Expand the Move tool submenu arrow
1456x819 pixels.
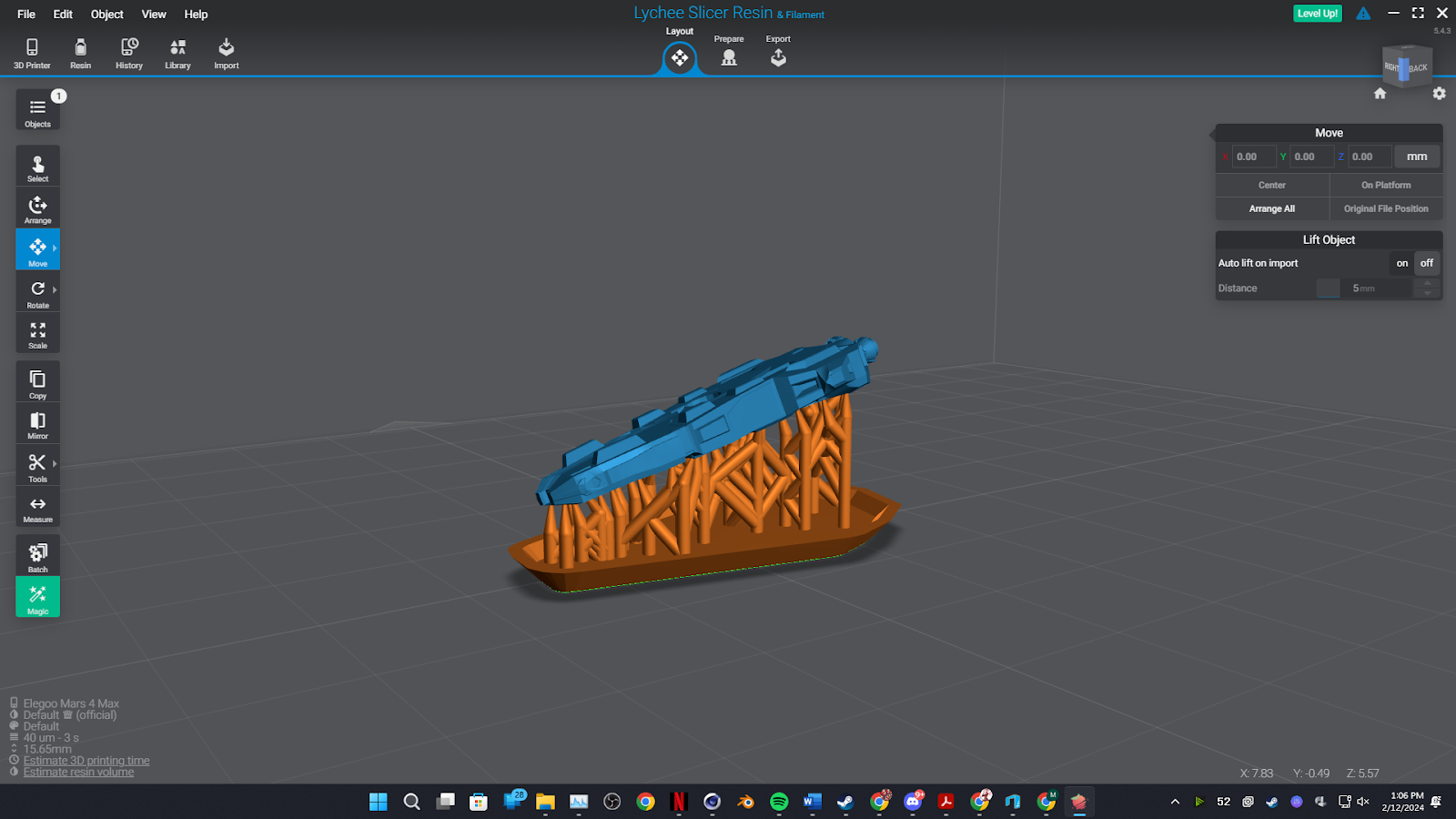[55, 248]
